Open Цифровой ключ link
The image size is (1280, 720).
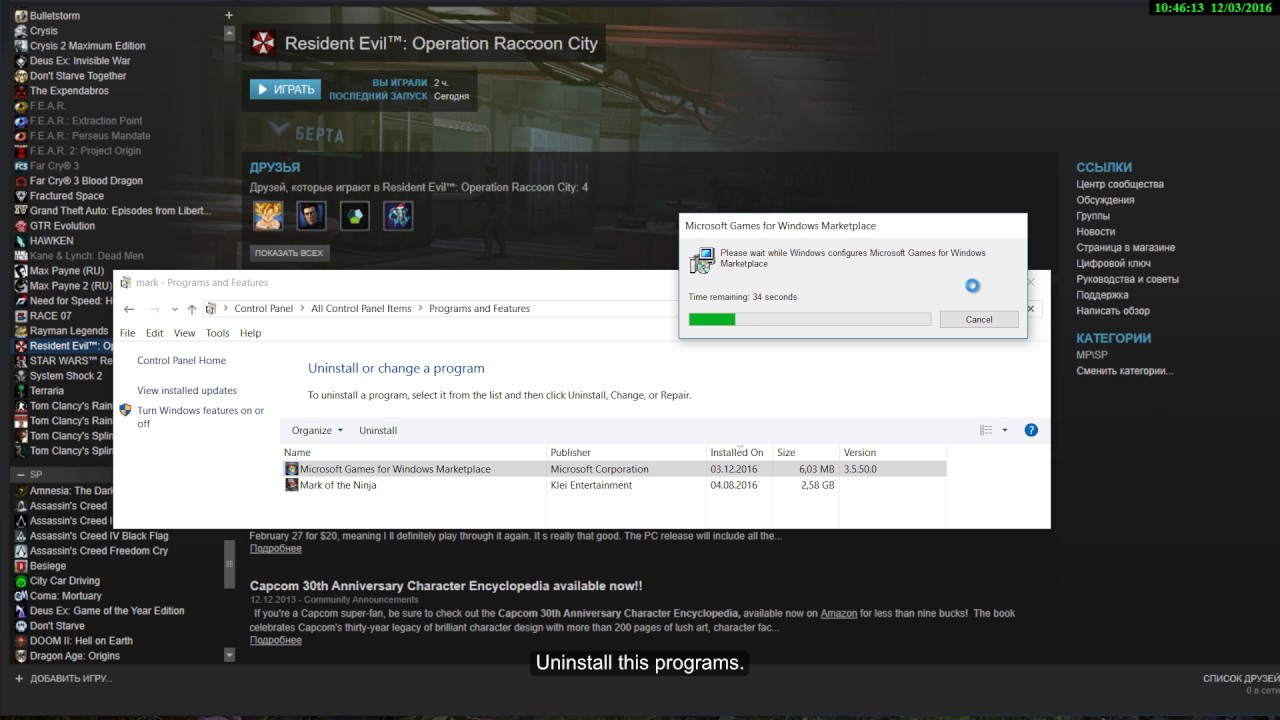(x=1113, y=263)
